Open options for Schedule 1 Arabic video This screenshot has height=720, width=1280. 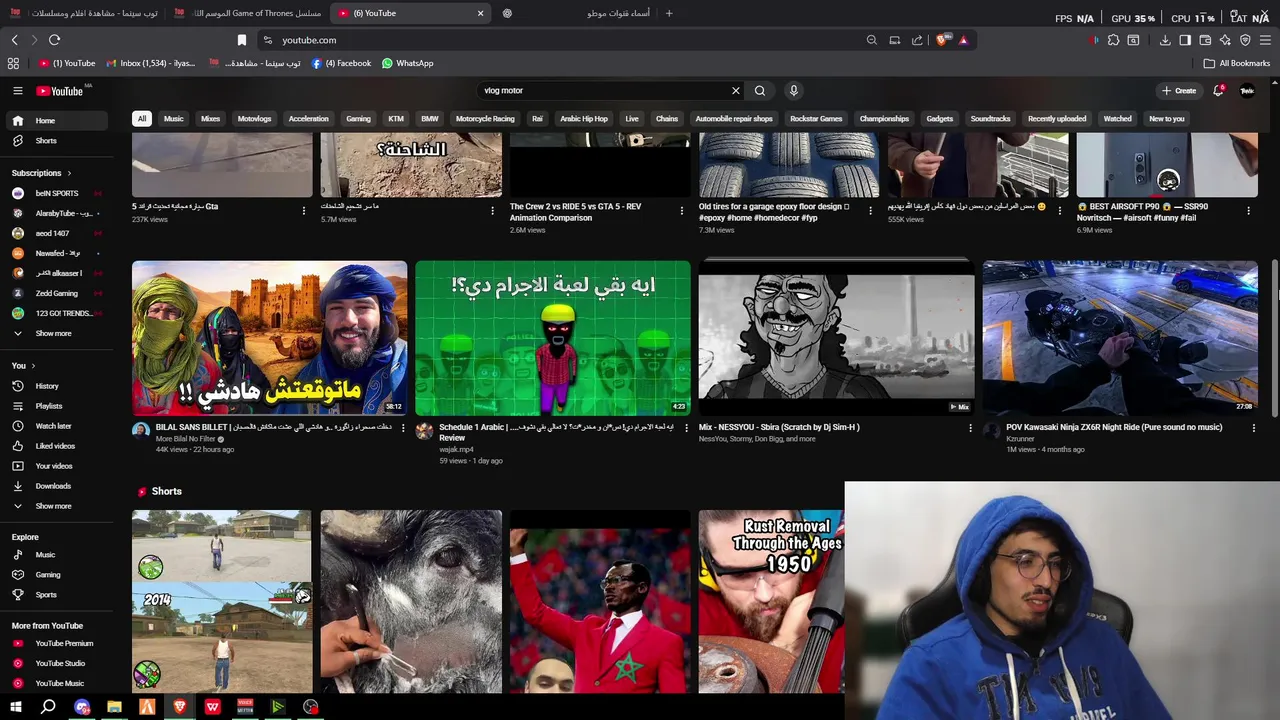[686, 428]
